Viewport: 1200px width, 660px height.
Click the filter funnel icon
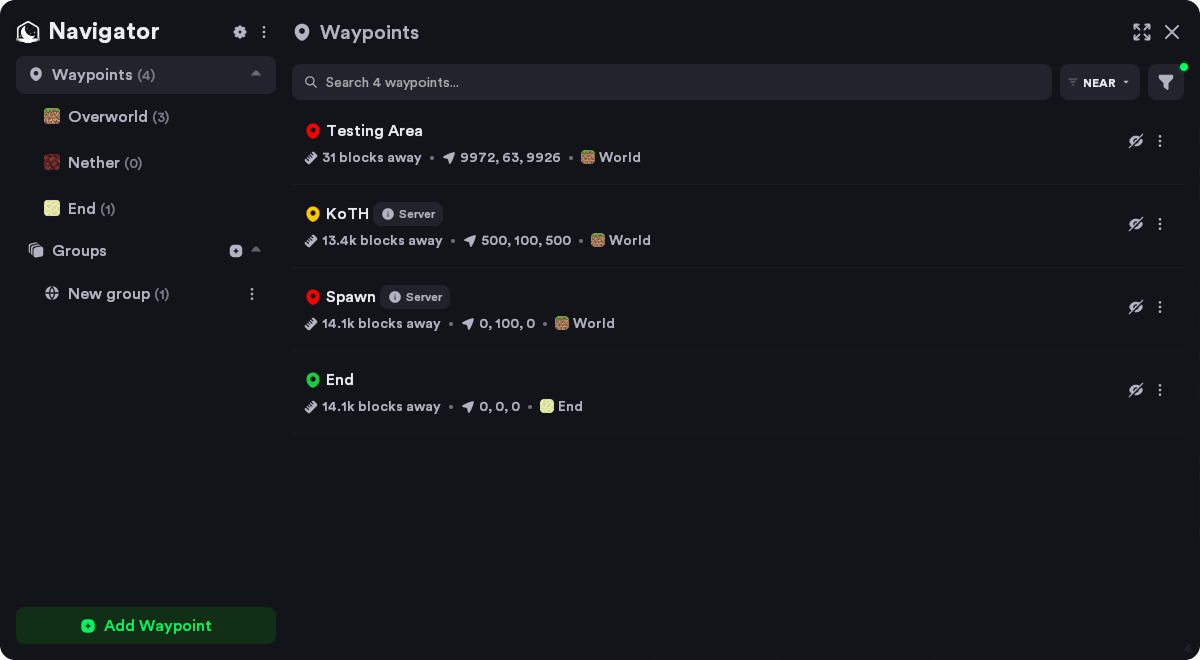click(x=1166, y=82)
